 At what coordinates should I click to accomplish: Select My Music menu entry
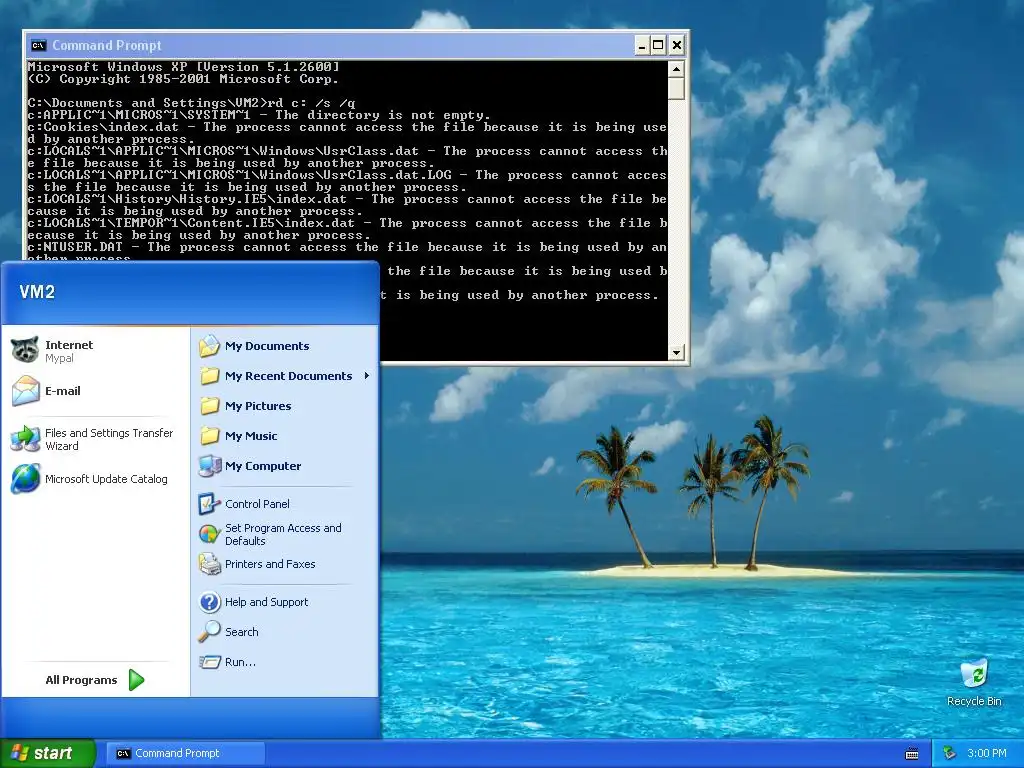[285, 436]
